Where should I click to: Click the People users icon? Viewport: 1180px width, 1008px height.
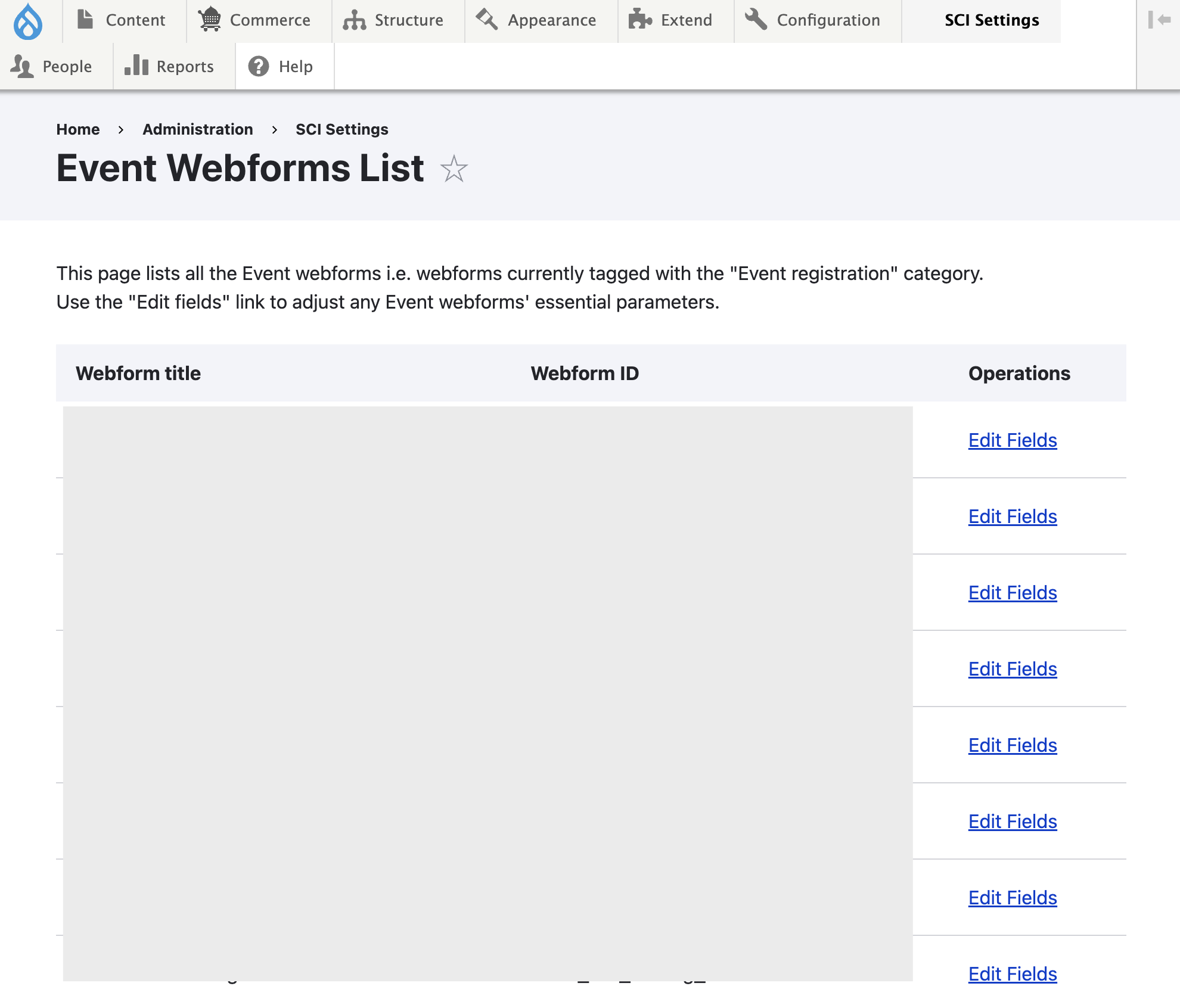click(x=22, y=66)
